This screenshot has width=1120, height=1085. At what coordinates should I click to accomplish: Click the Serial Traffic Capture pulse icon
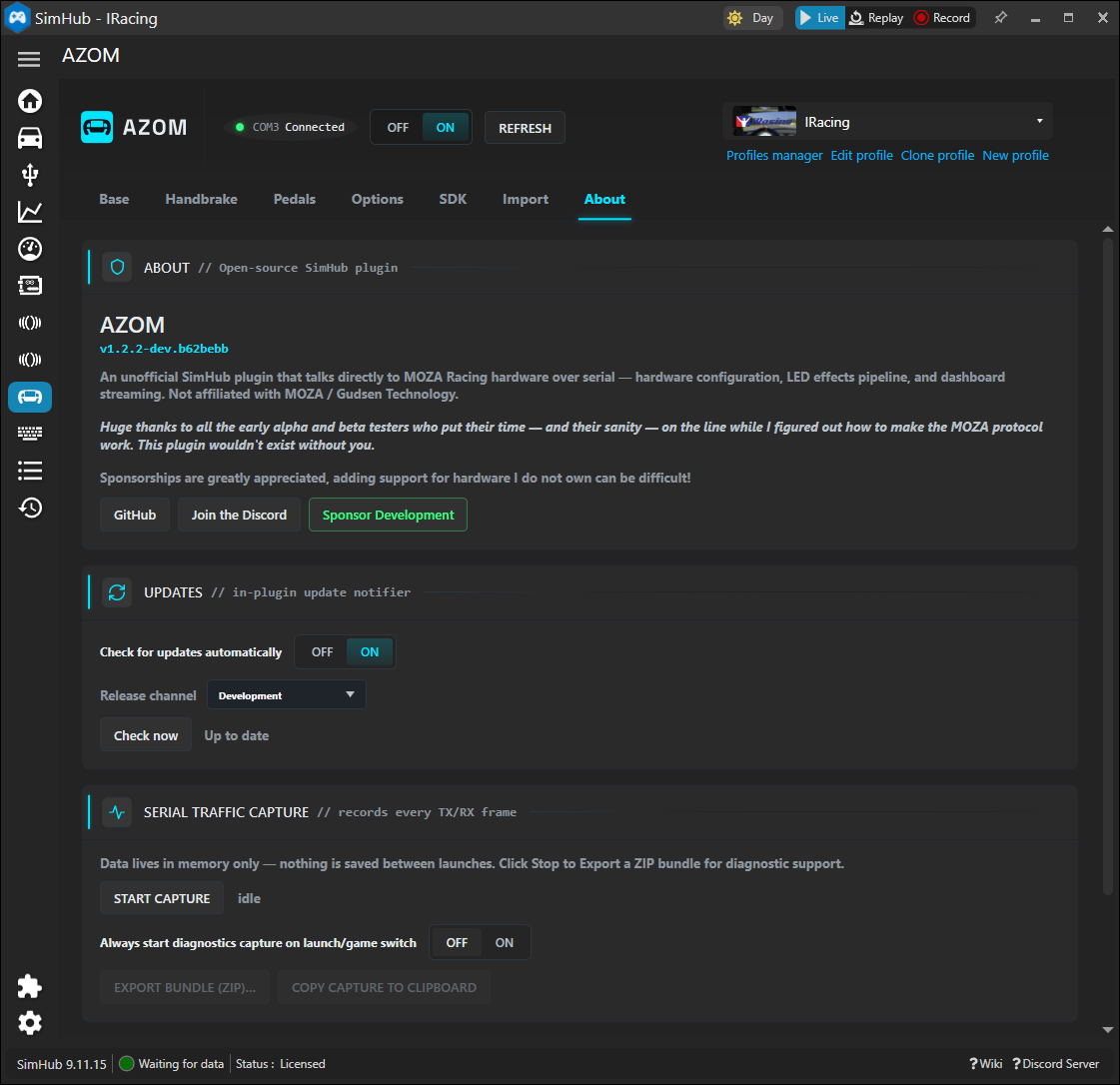click(117, 812)
